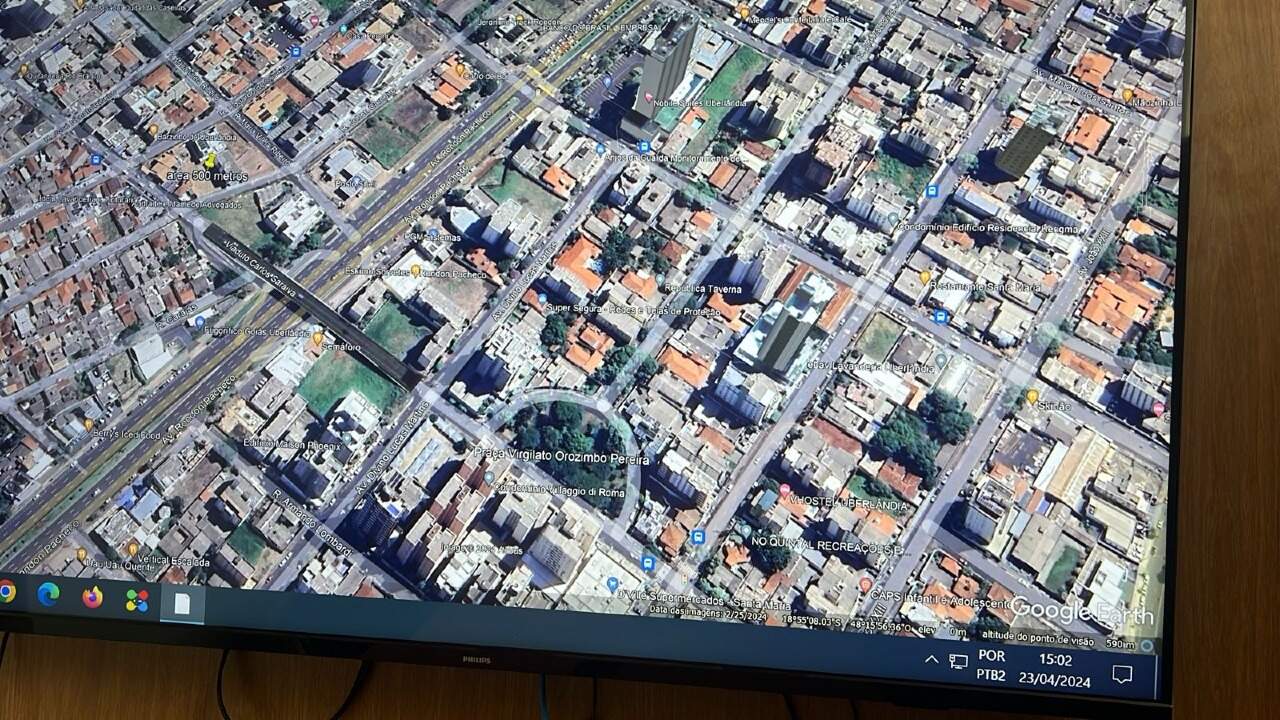Select Praça Virgilato Orozimbo Pereira label
Image resolution: width=1280 pixels, height=720 pixels.
point(561,458)
